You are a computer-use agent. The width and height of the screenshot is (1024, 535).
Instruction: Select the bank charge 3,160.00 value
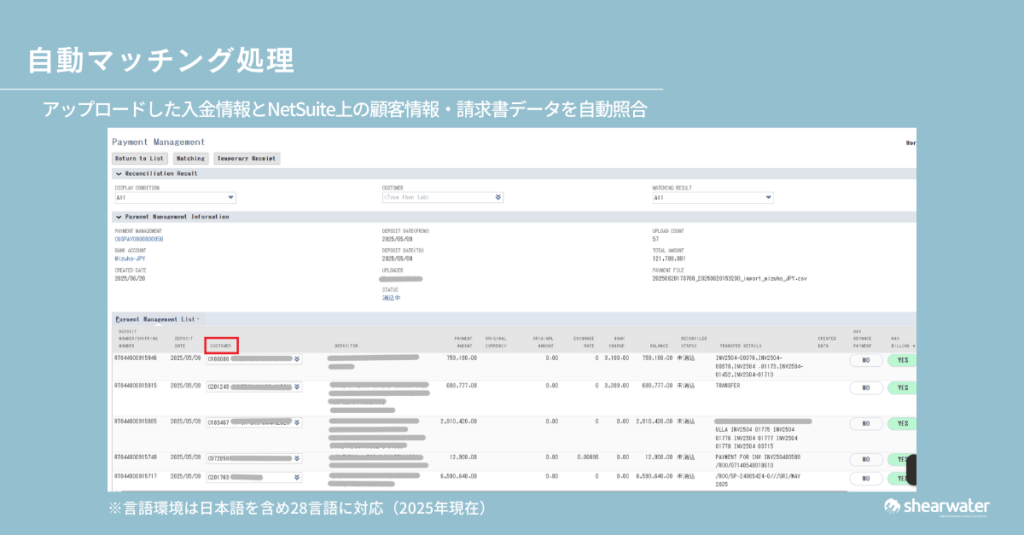click(616, 358)
